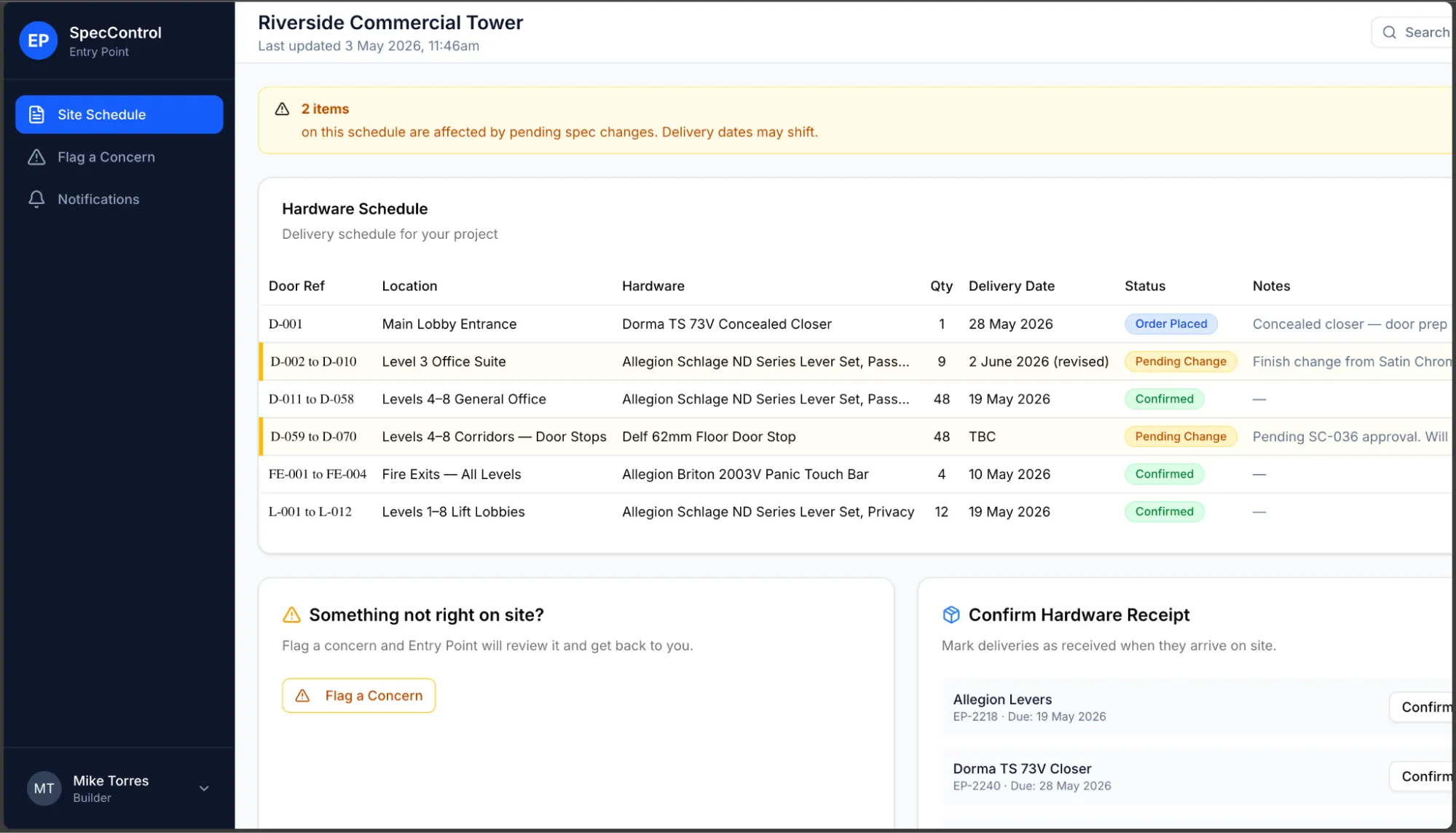Click the 'EP-2240 · Due: 28 May 2026' line
This screenshot has height=833, width=1456.
1032,786
